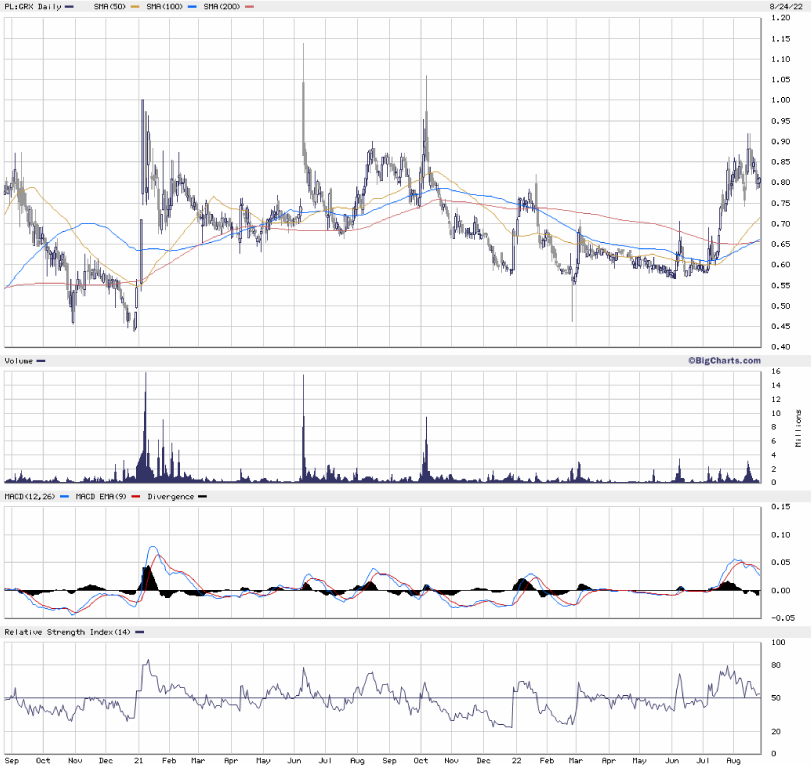Click the 16 value on volume axis

pos(774,372)
